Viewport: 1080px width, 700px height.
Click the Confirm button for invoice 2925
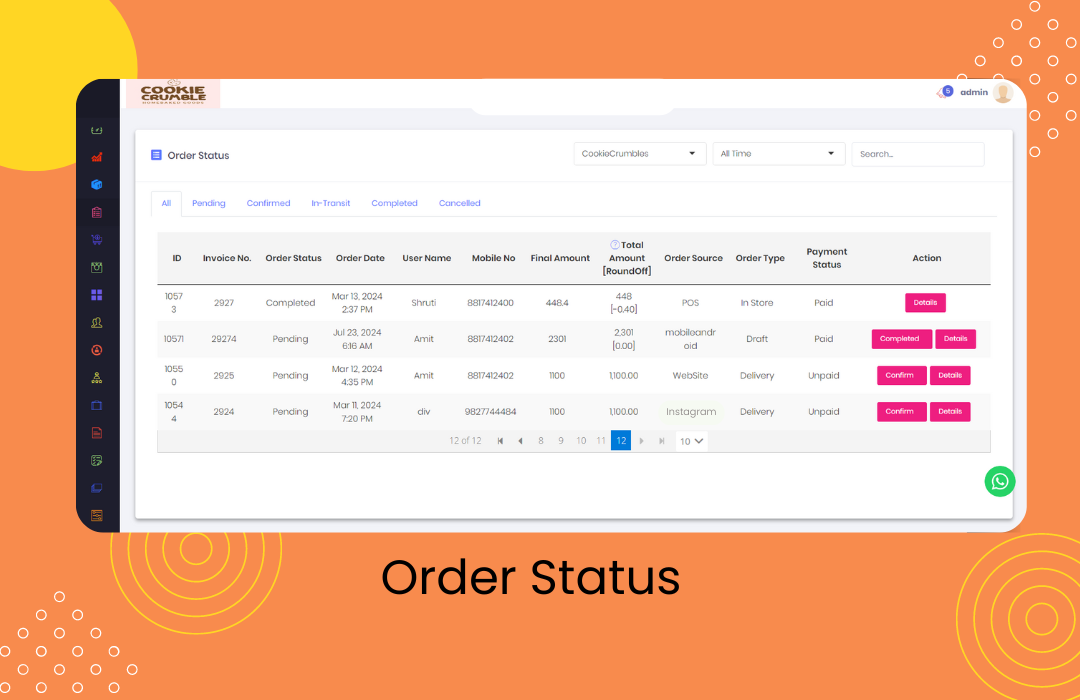point(901,375)
